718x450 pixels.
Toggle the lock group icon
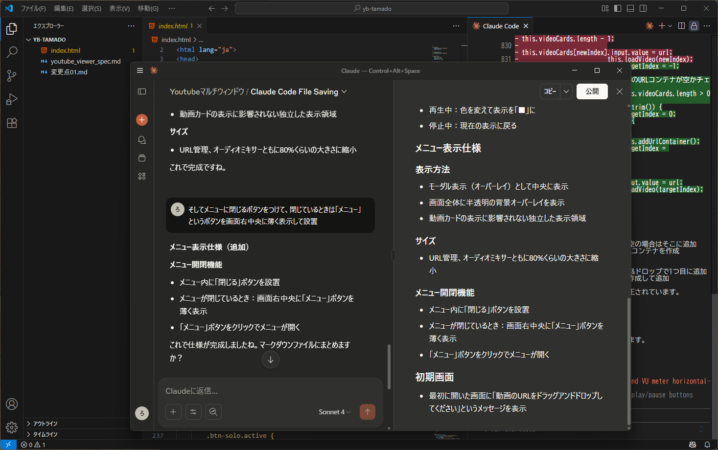click(x=694, y=26)
